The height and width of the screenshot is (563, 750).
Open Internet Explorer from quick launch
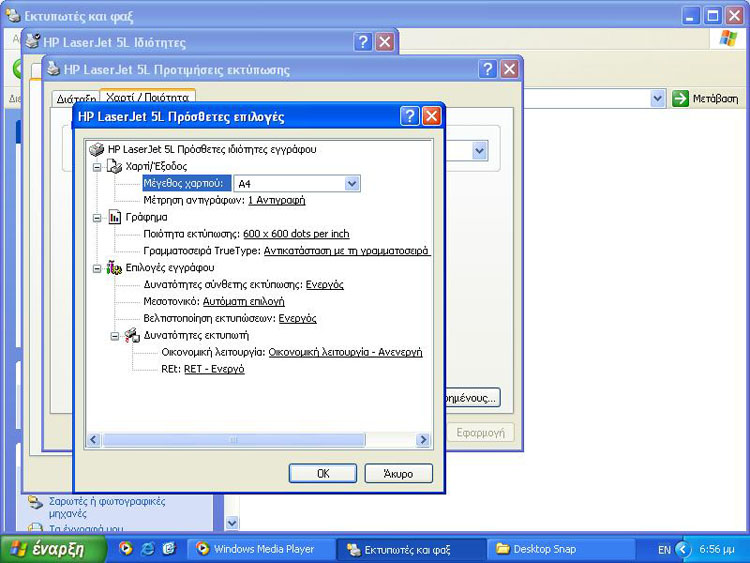[147, 548]
